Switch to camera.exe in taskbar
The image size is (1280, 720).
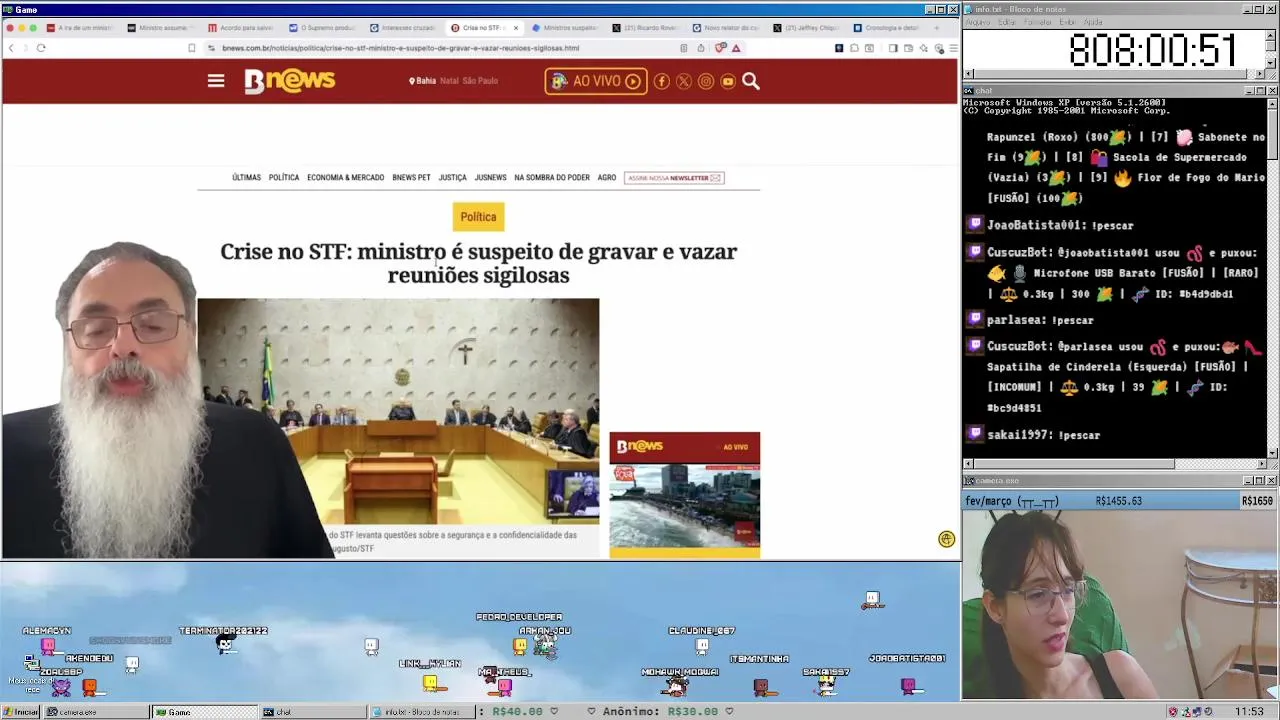pos(96,712)
